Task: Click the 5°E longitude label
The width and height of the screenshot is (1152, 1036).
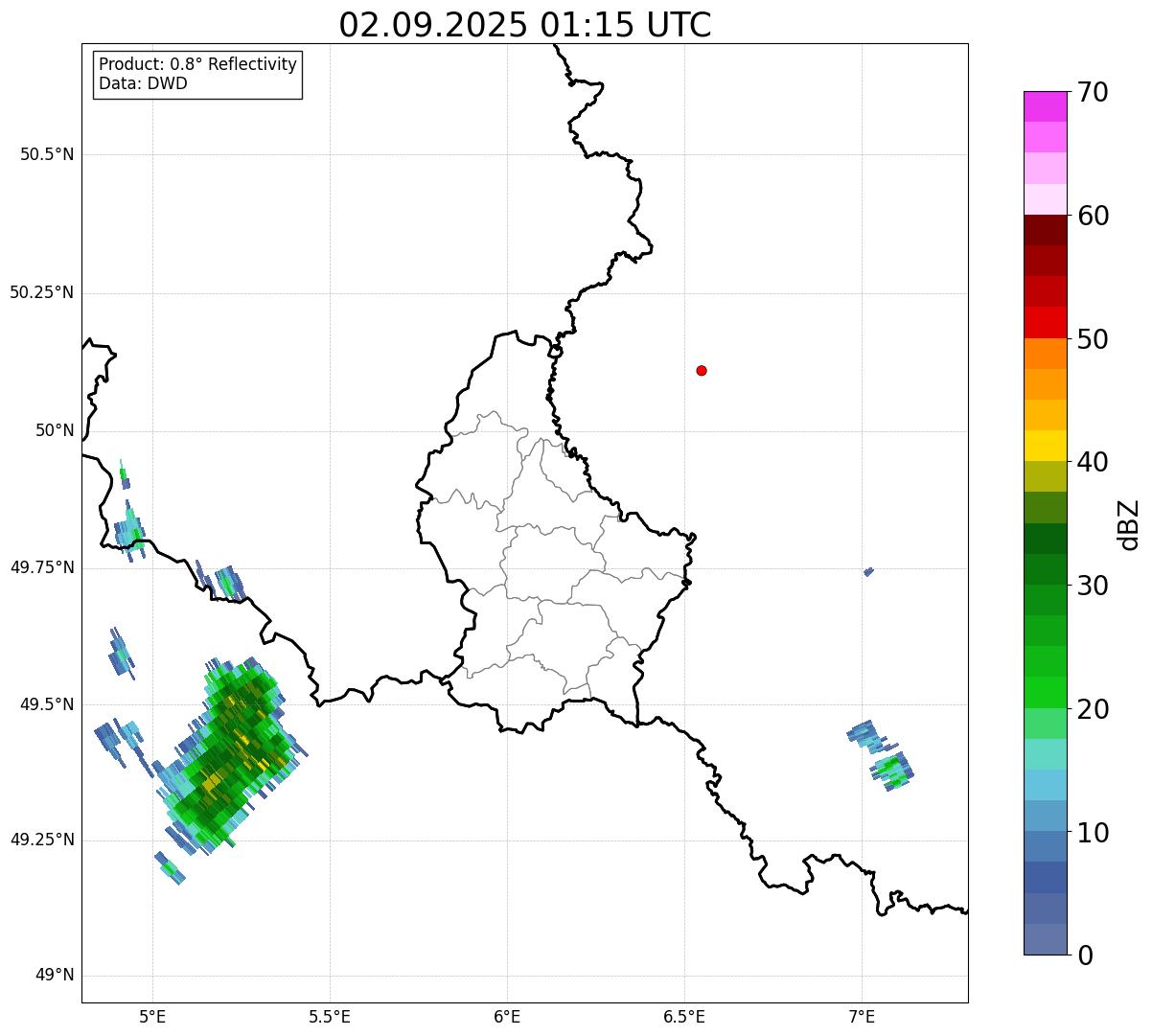Action: coord(152,1016)
